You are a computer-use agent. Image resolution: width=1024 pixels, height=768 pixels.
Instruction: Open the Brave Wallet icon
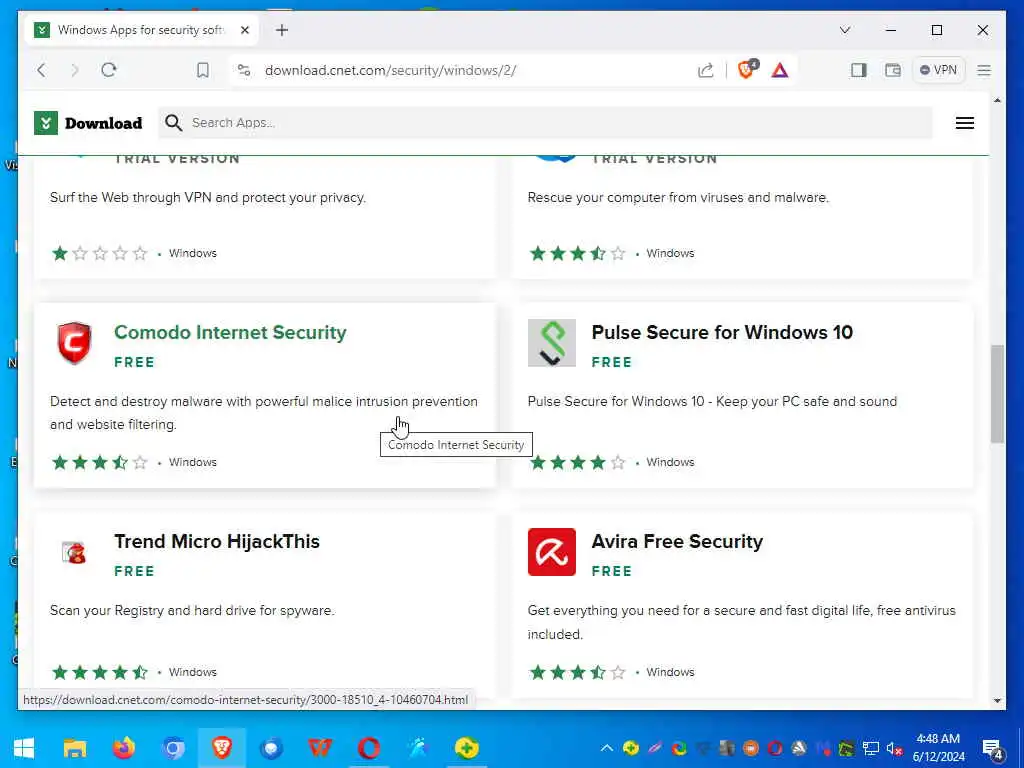pyautogui.click(x=892, y=70)
